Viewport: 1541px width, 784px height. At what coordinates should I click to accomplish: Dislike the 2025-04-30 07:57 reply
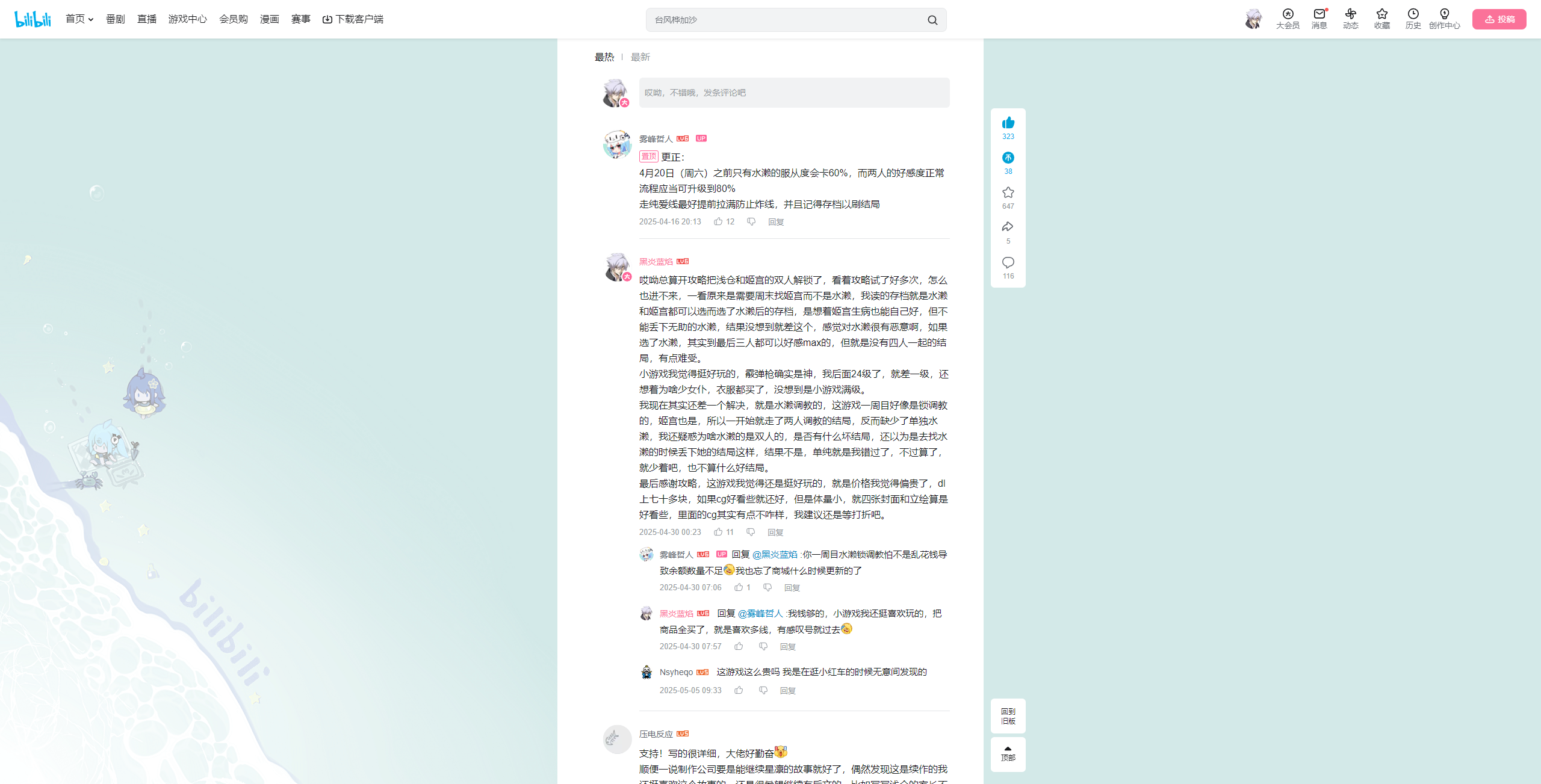click(763, 647)
